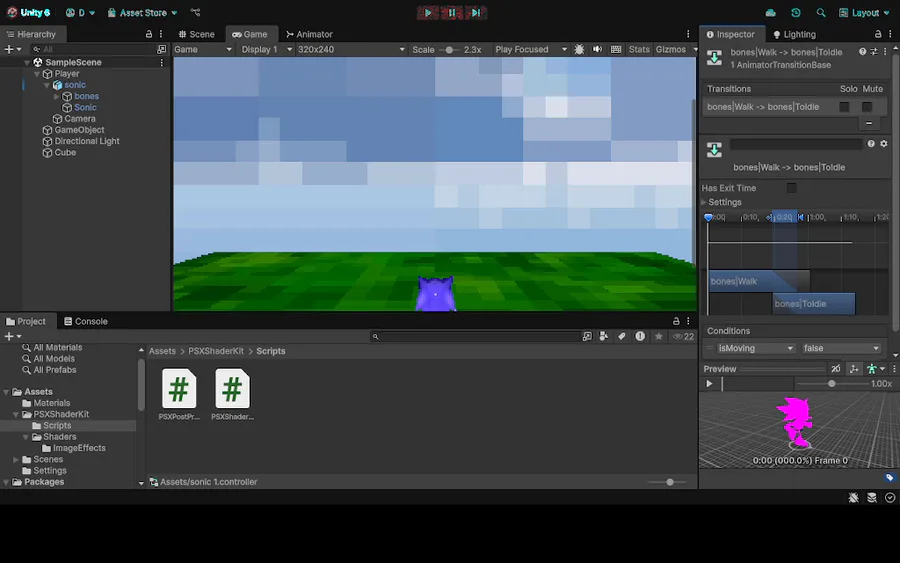The width and height of the screenshot is (900, 563).
Task: Switch to the Animator tab
Action: pos(309,34)
